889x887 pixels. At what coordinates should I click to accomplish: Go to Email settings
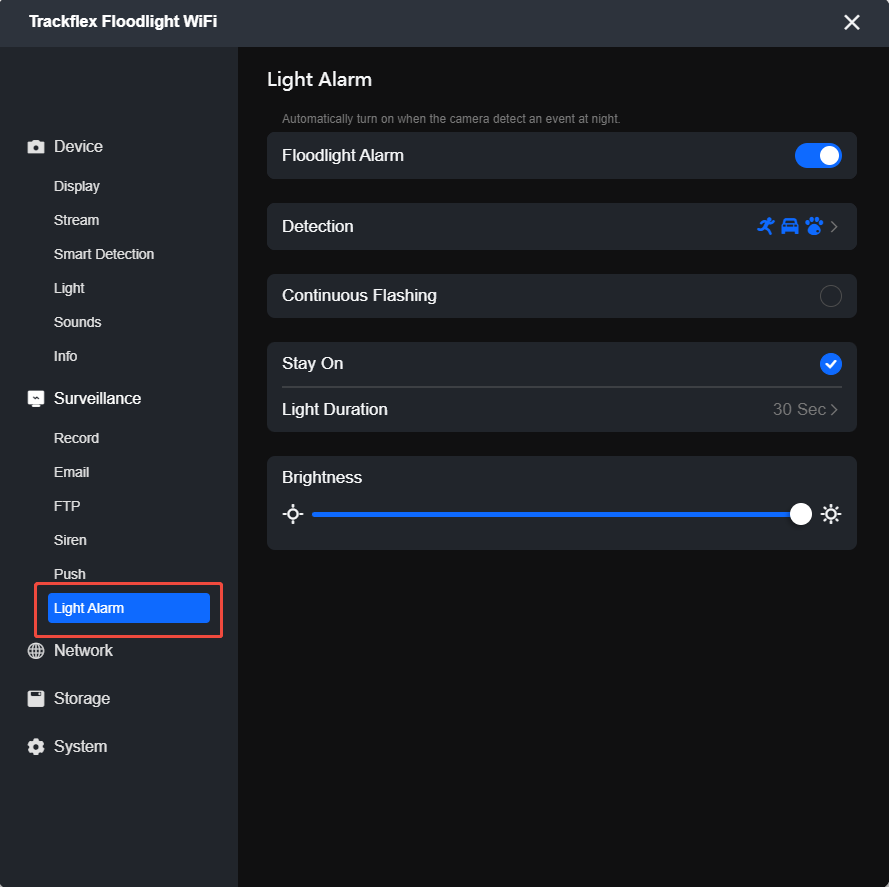click(x=71, y=472)
